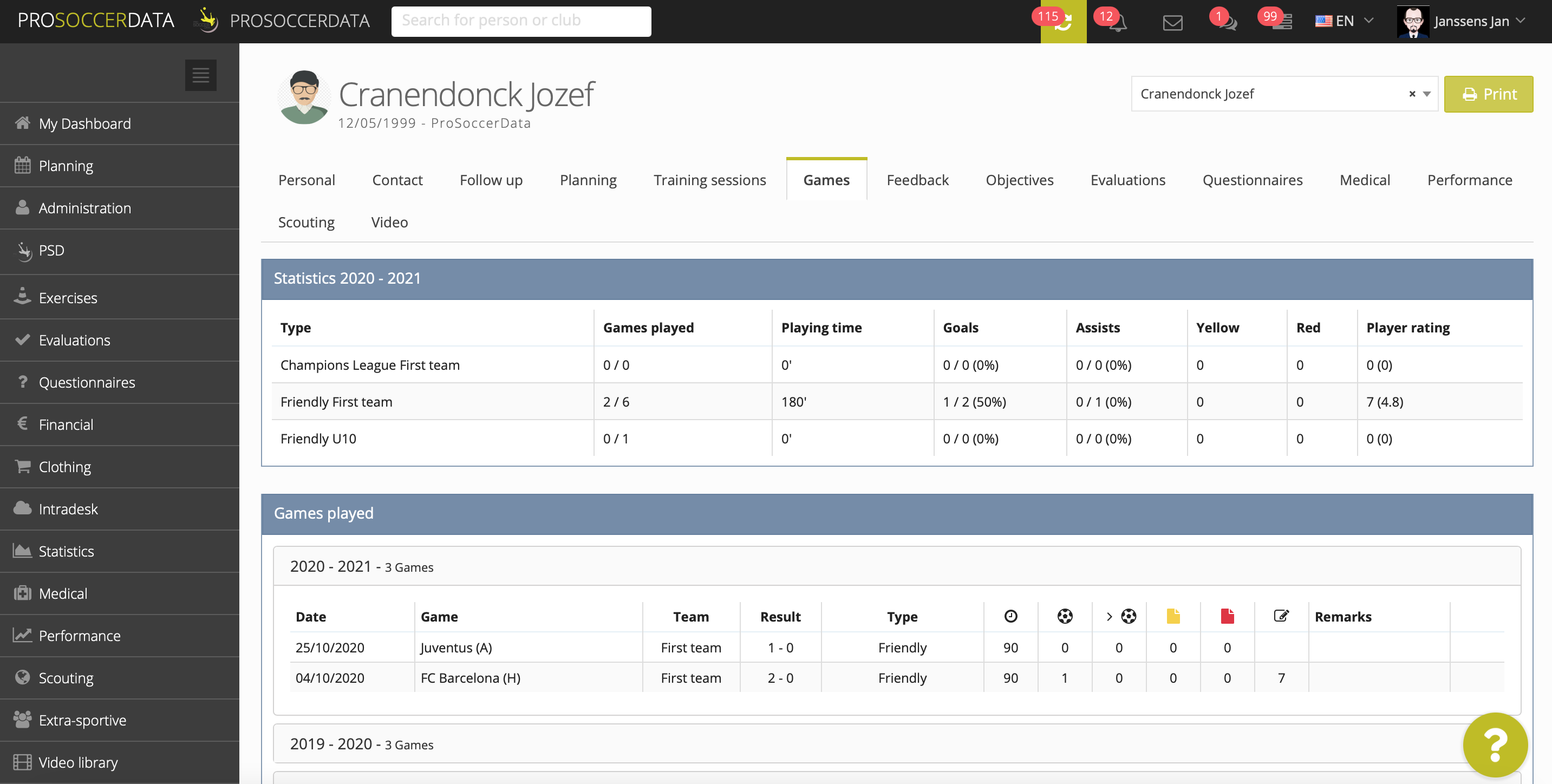Click the green help question mark button
This screenshot has height=784, width=1552.
(x=1495, y=745)
